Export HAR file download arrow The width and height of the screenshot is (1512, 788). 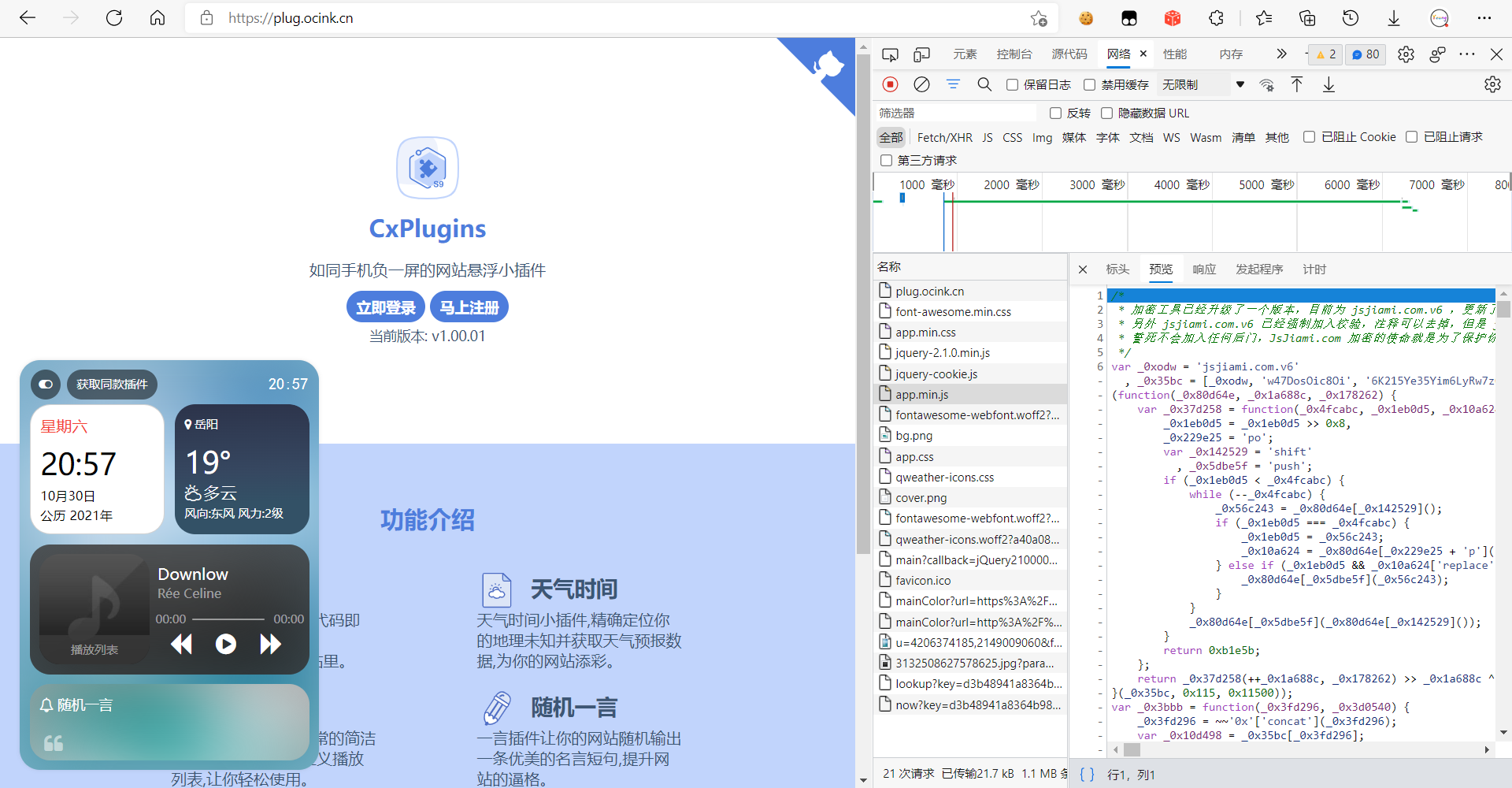click(1329, 84)
